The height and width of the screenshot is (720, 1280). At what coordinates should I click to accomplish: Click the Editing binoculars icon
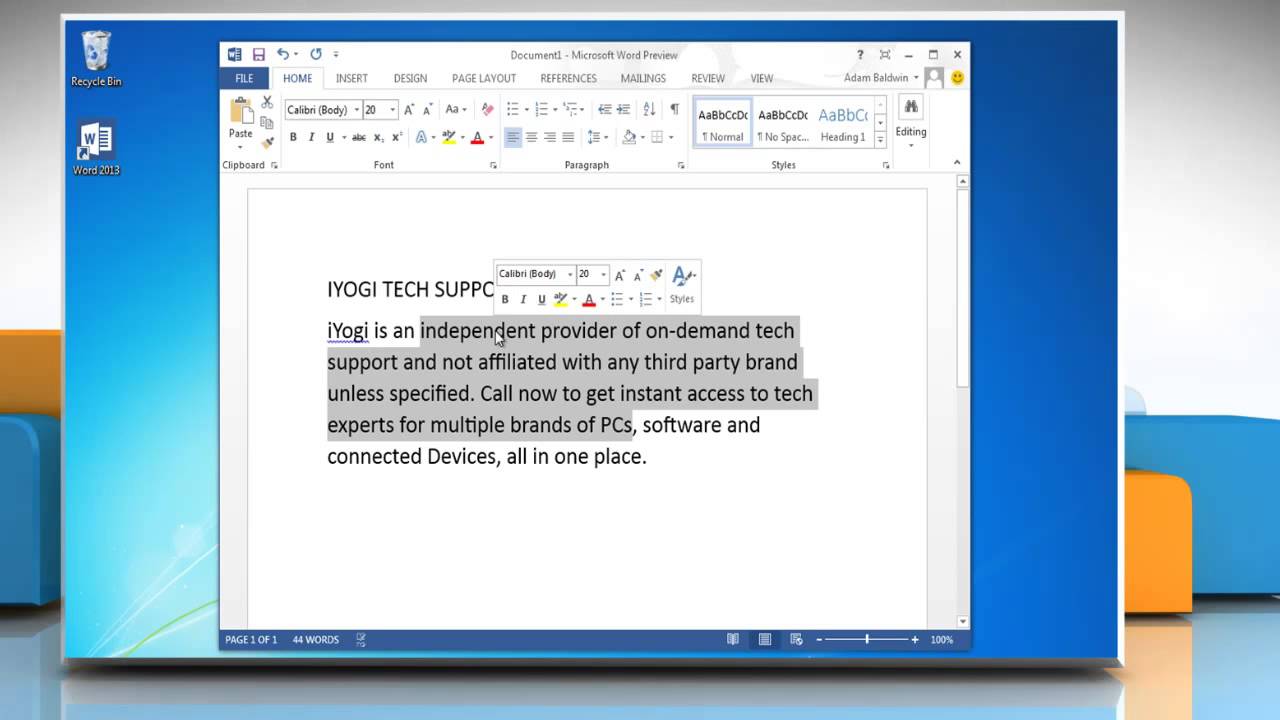(x=911, y=107)
